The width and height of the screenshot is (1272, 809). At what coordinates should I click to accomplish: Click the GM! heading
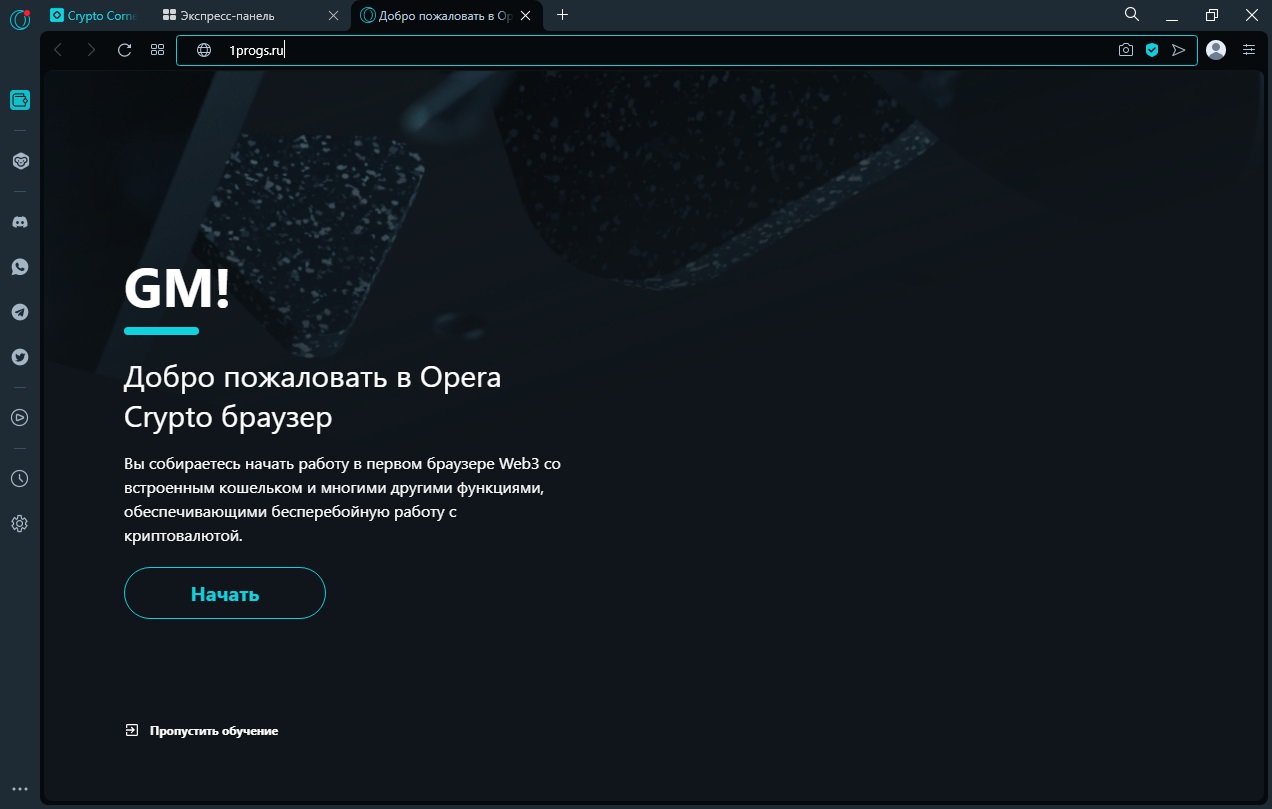[177, 288]
